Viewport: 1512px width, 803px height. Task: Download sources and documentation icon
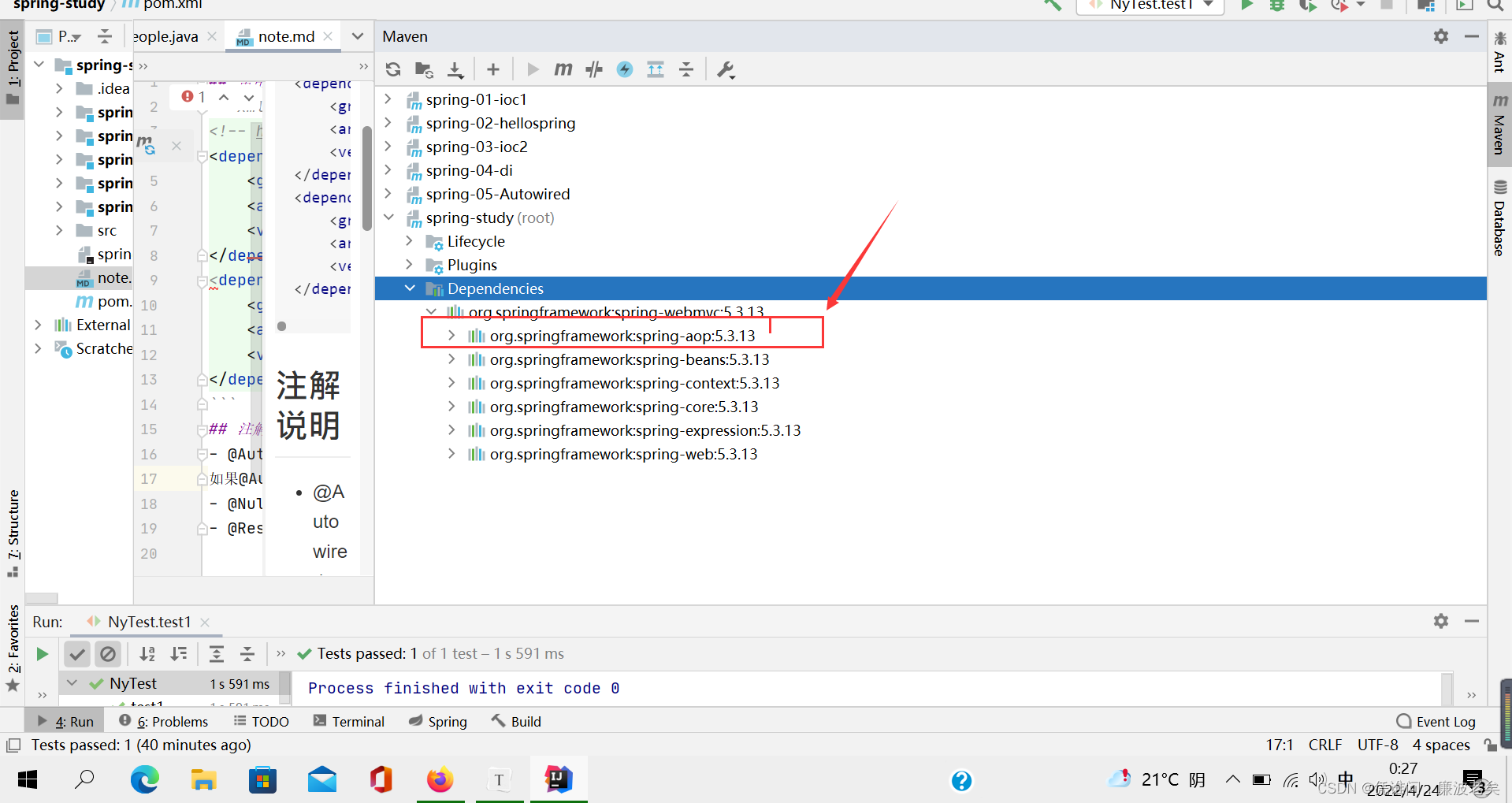(455, 69)
